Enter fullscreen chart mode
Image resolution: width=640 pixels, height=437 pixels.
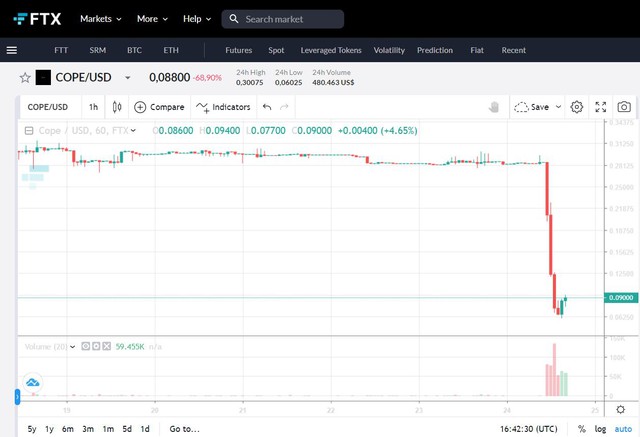click(600, 107)
